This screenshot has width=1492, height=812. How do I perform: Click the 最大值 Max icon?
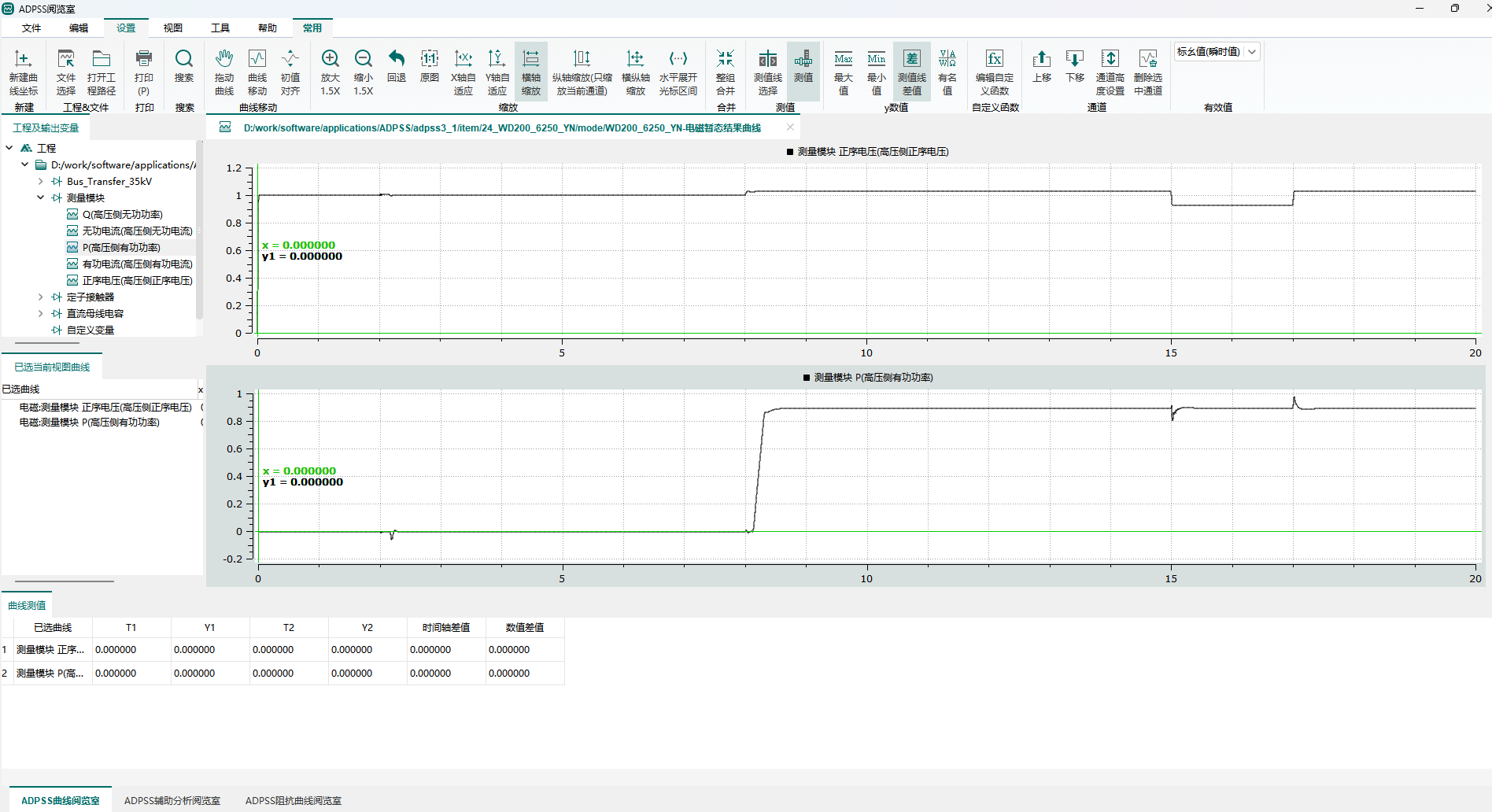coord(843,59)
